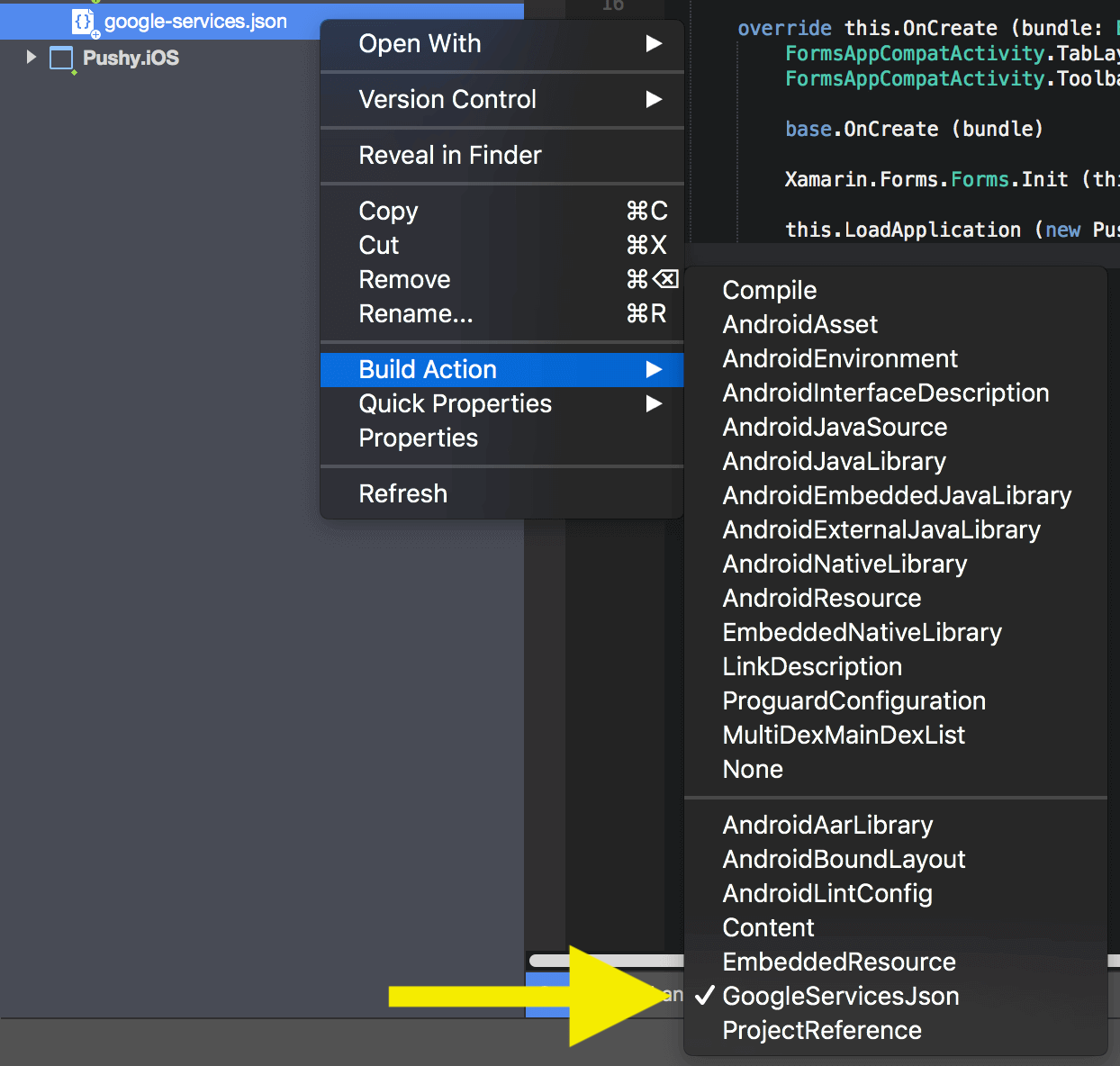
Task: Choose Rename... in the context menu
Action: click(415, 313)
